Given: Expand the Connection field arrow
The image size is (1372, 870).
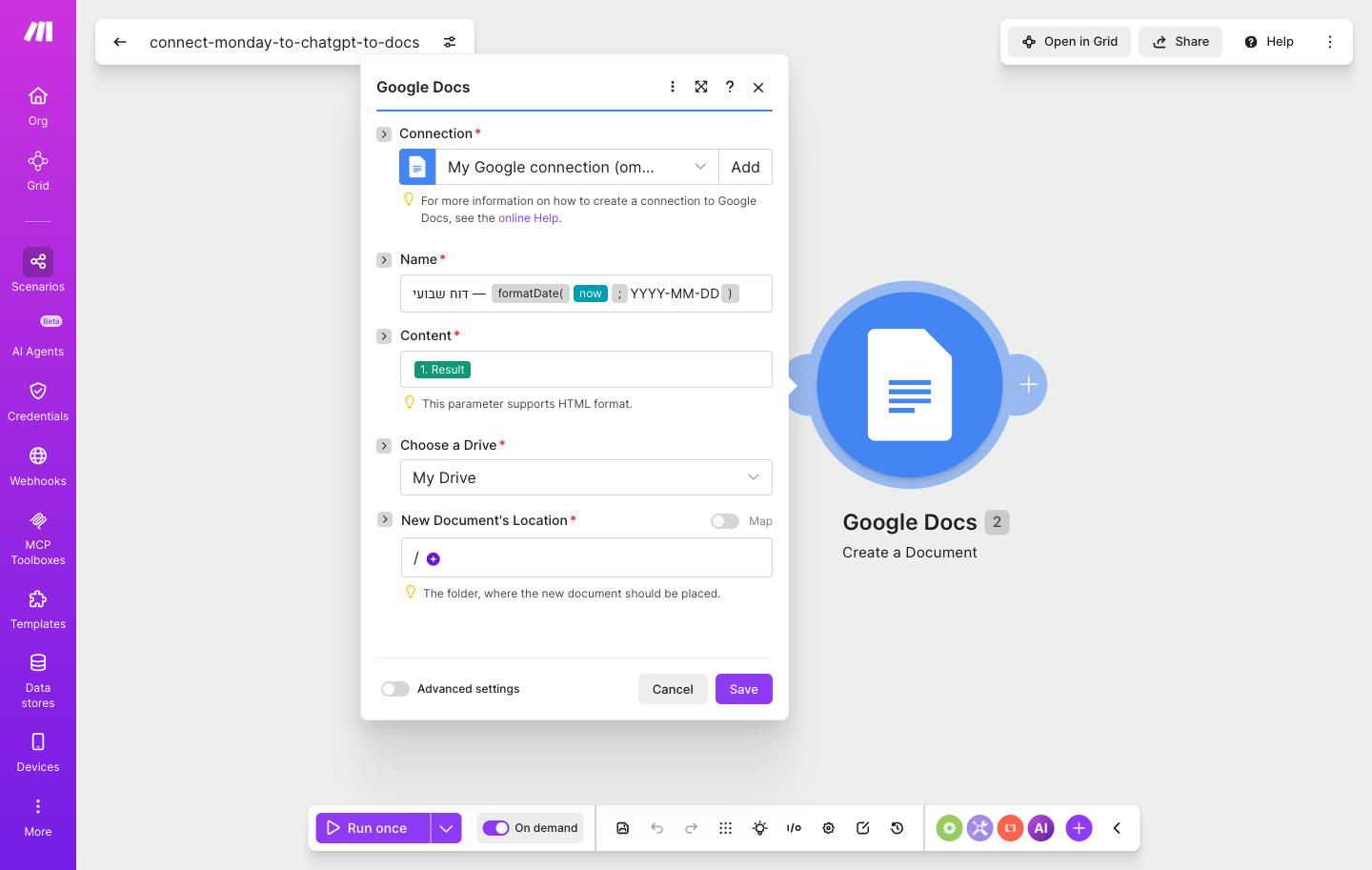Looking at the screenshot, I should [x=384, y=134].
